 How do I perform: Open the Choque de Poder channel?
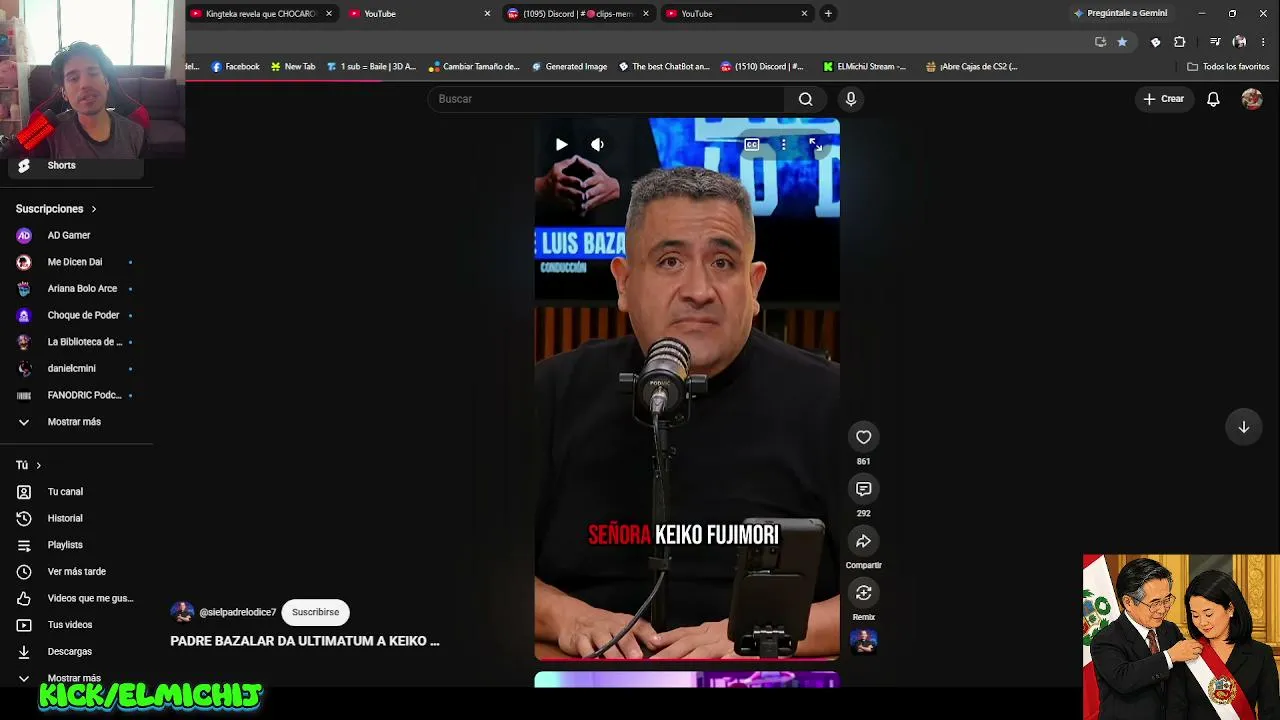coord(76,315)
